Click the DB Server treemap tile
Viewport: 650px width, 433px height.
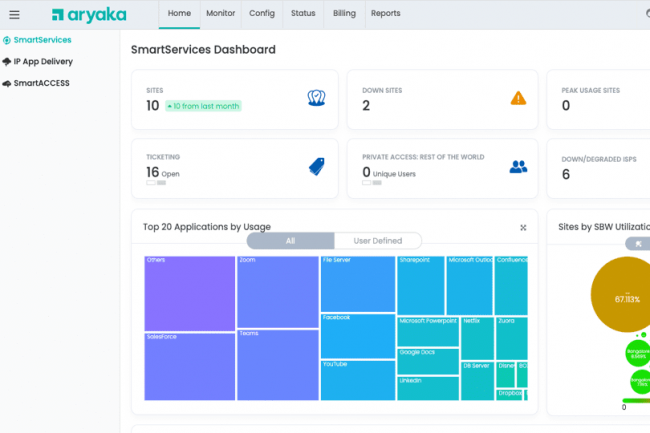click(x=478, y=381)
